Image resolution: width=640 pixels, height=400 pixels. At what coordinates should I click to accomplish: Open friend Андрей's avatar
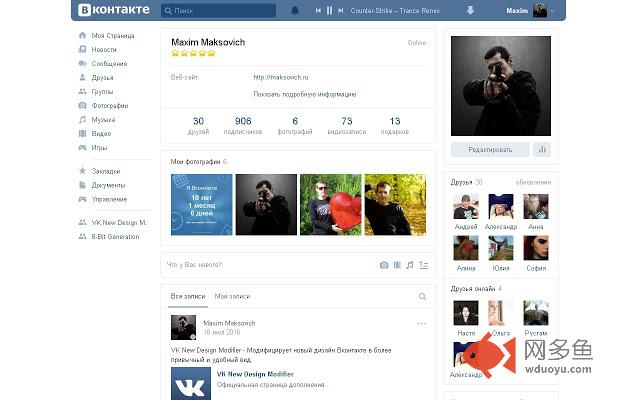pos(466,207)
